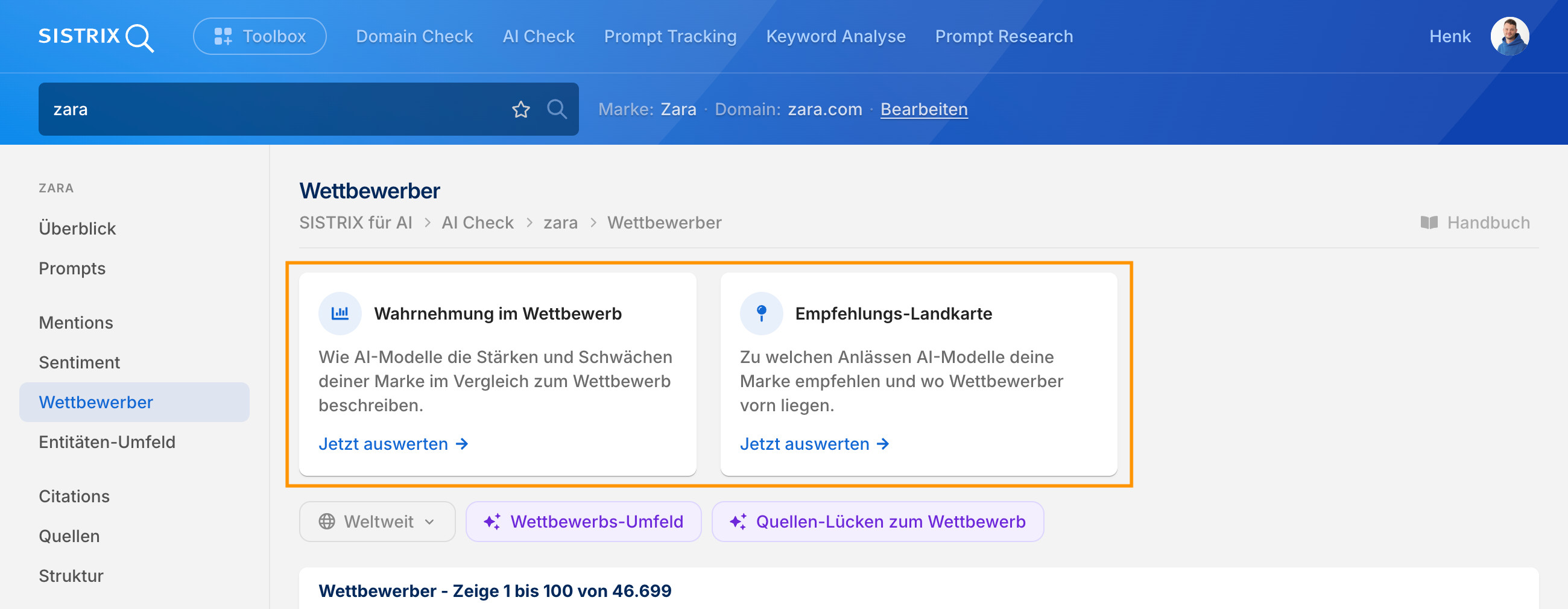This screenshot has width=1568, height=609.
Task: Click the table heading Zeige 1 bis 100
Action: pyautogui.click(x=495, y=591)
